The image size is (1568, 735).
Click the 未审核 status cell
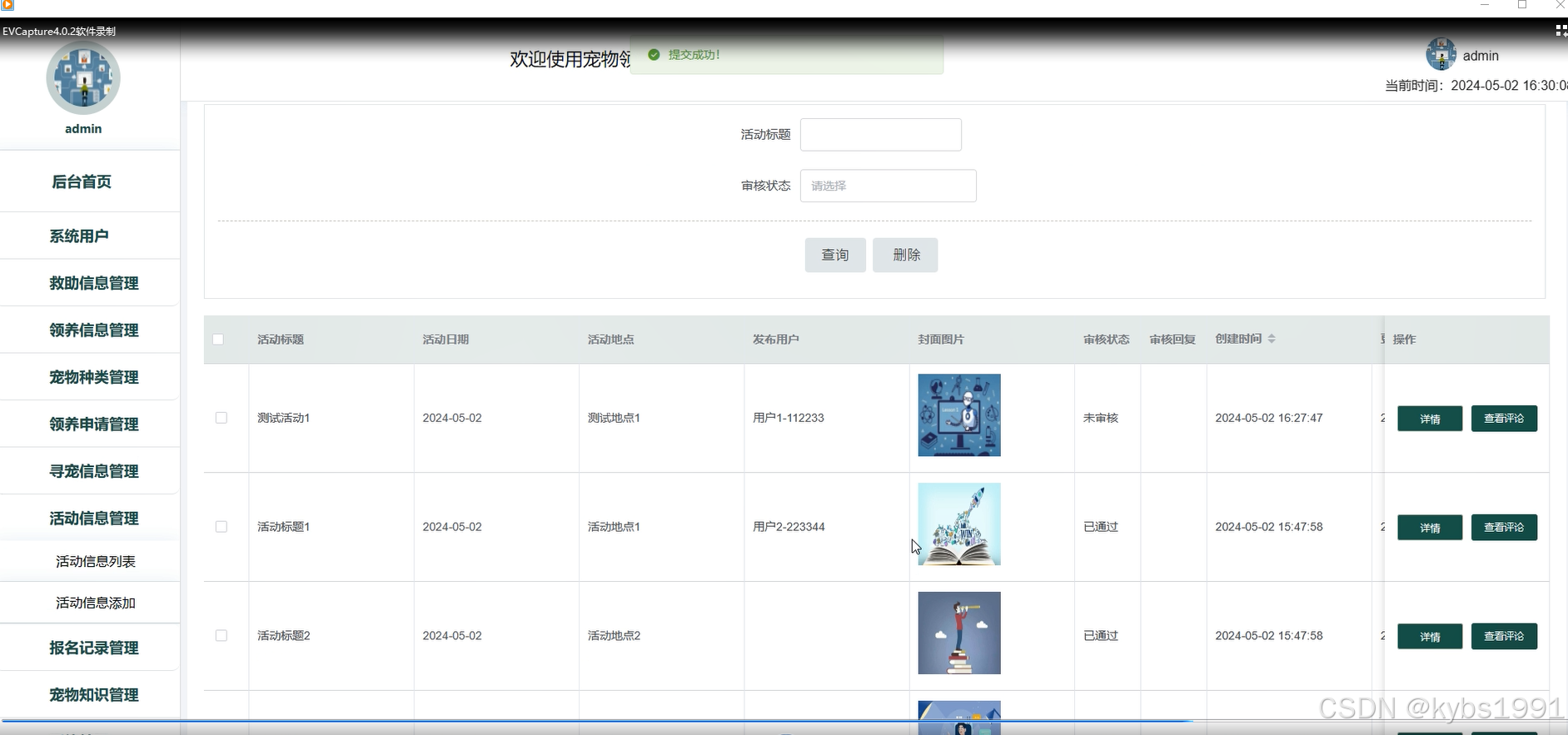coord(1100,418)
